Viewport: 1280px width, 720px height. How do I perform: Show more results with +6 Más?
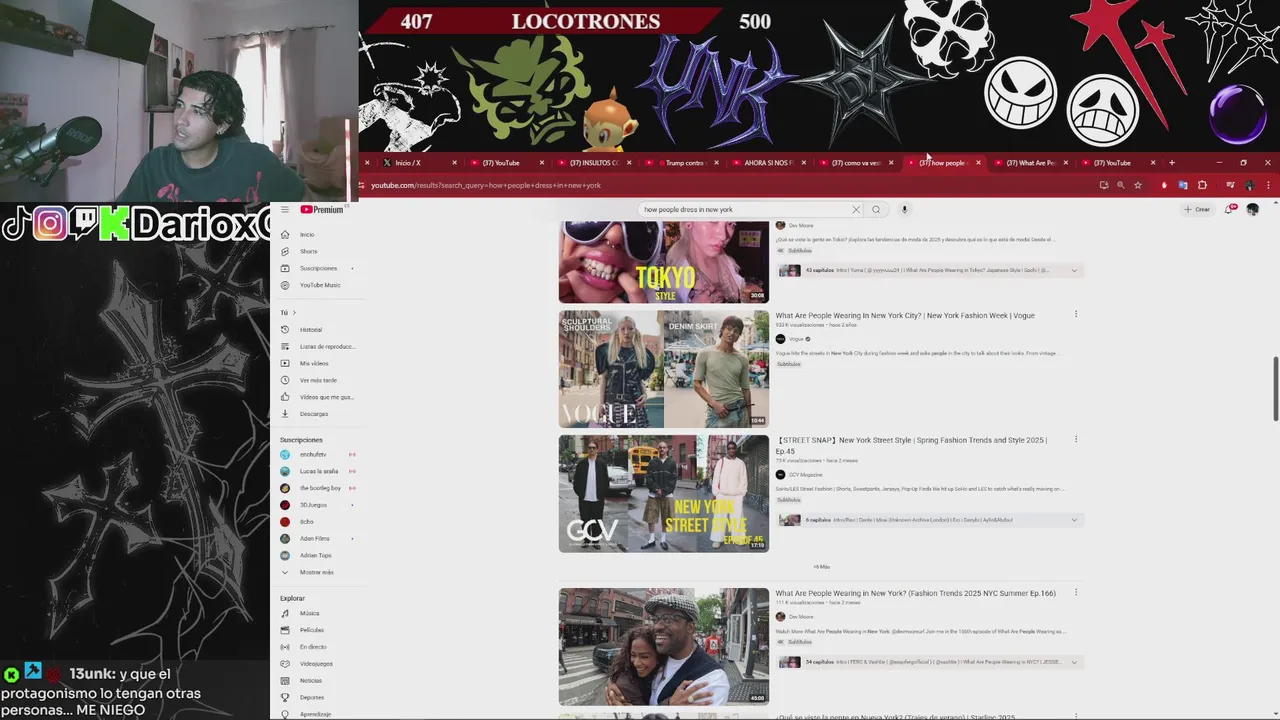coord(821,567)
